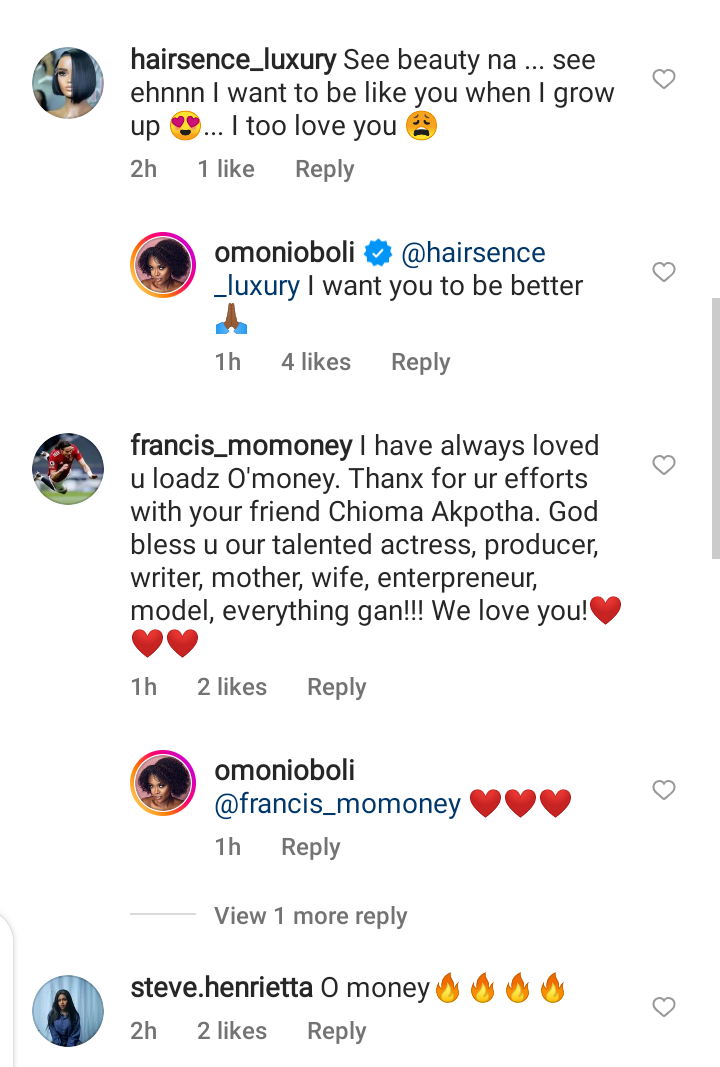
Task: Tap omonioboli's blue verified badge
Action: click(378, 254)
